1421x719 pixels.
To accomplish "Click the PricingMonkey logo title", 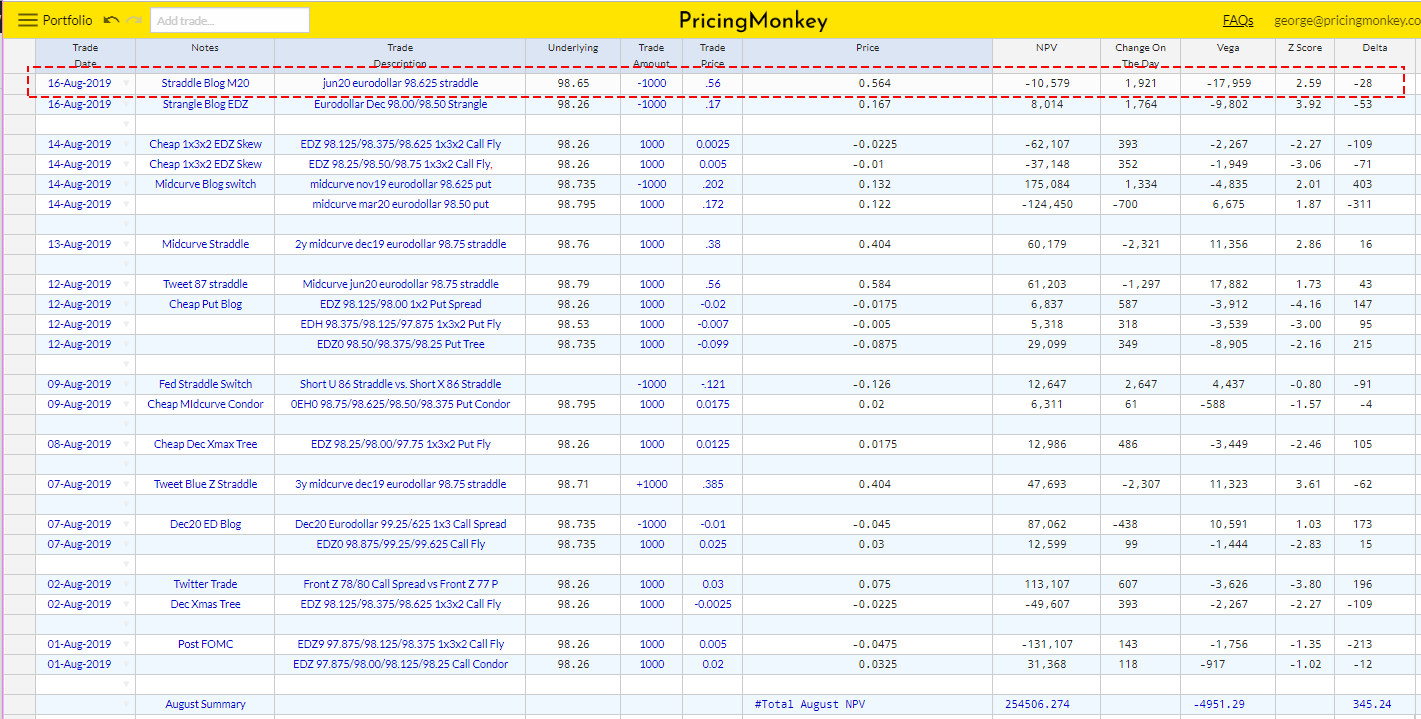I will pyautogui.click(x=753, y=20).
